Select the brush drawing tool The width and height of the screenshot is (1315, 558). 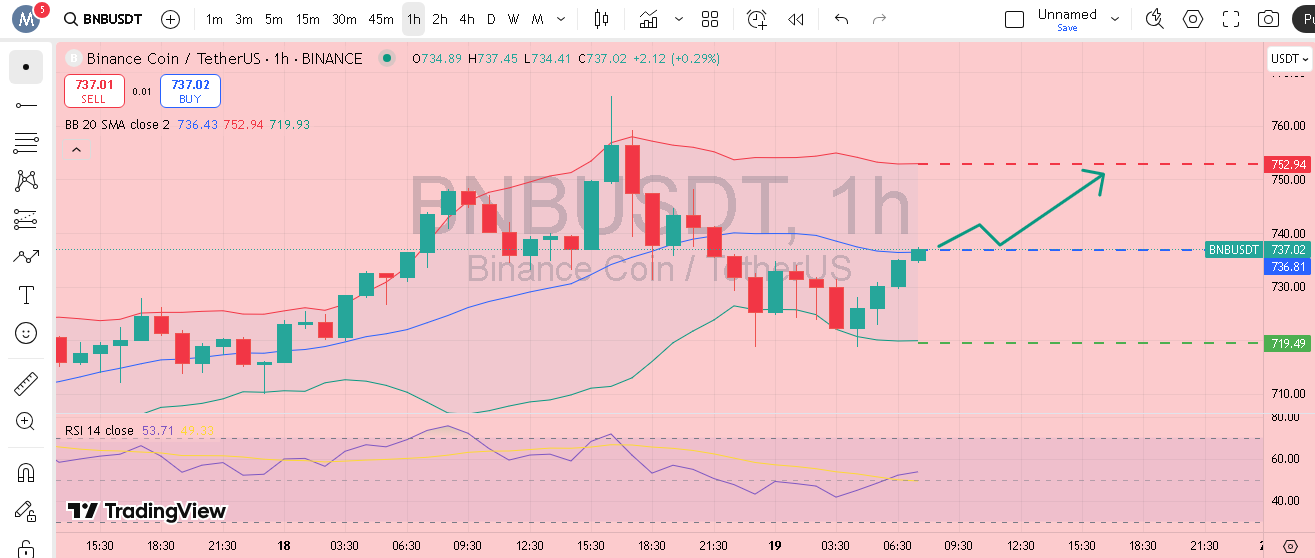click(26, 257)
